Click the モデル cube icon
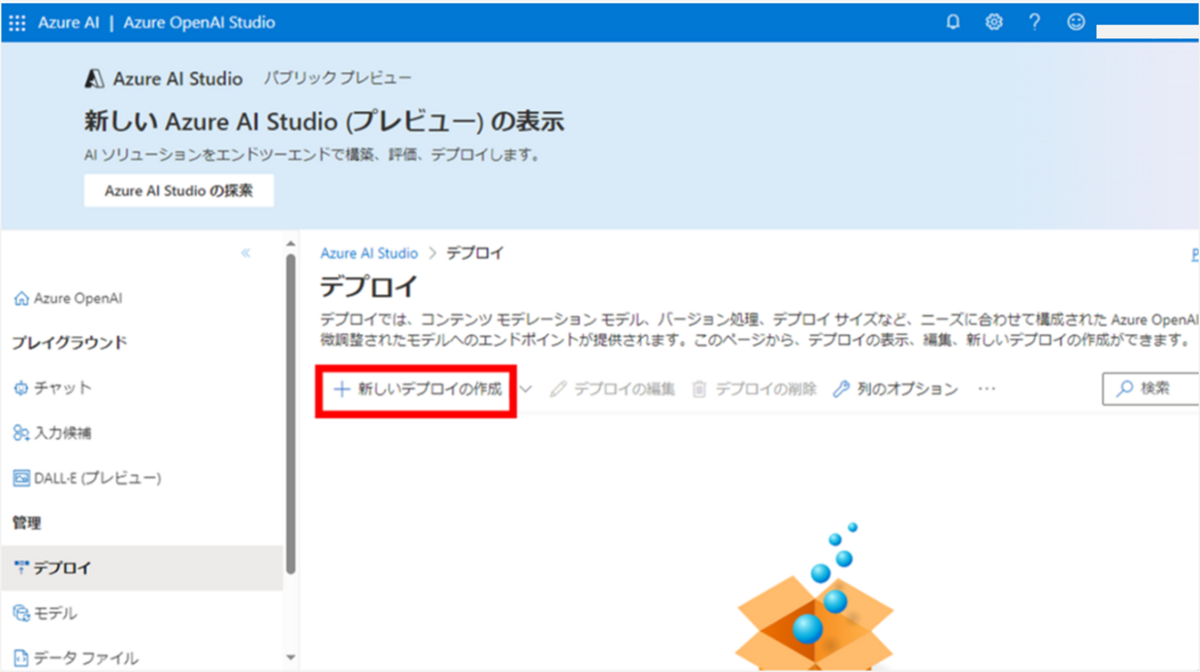Viewport: 1200px width, 672px height. tap(21, 613)
